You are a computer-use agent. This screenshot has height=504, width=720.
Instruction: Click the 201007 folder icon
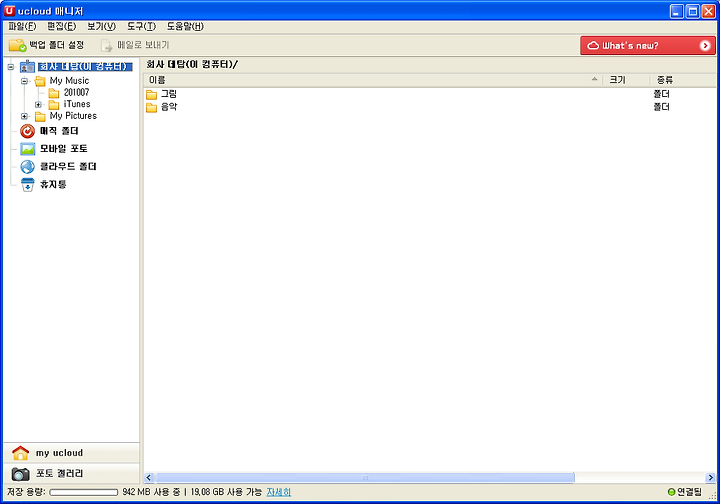pyautogui.click(x=54, y=93)
